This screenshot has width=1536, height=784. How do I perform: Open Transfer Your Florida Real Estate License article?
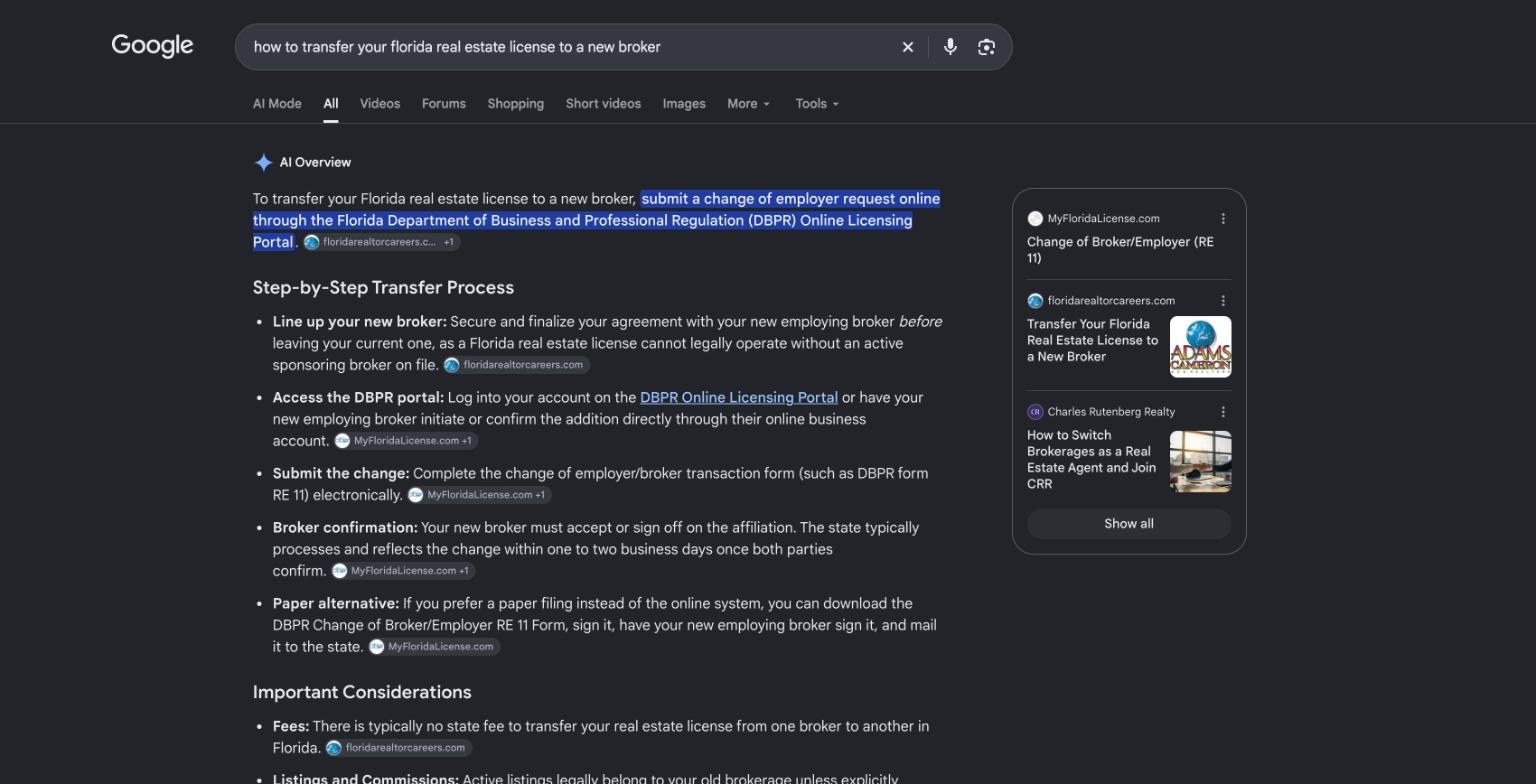1092,340
